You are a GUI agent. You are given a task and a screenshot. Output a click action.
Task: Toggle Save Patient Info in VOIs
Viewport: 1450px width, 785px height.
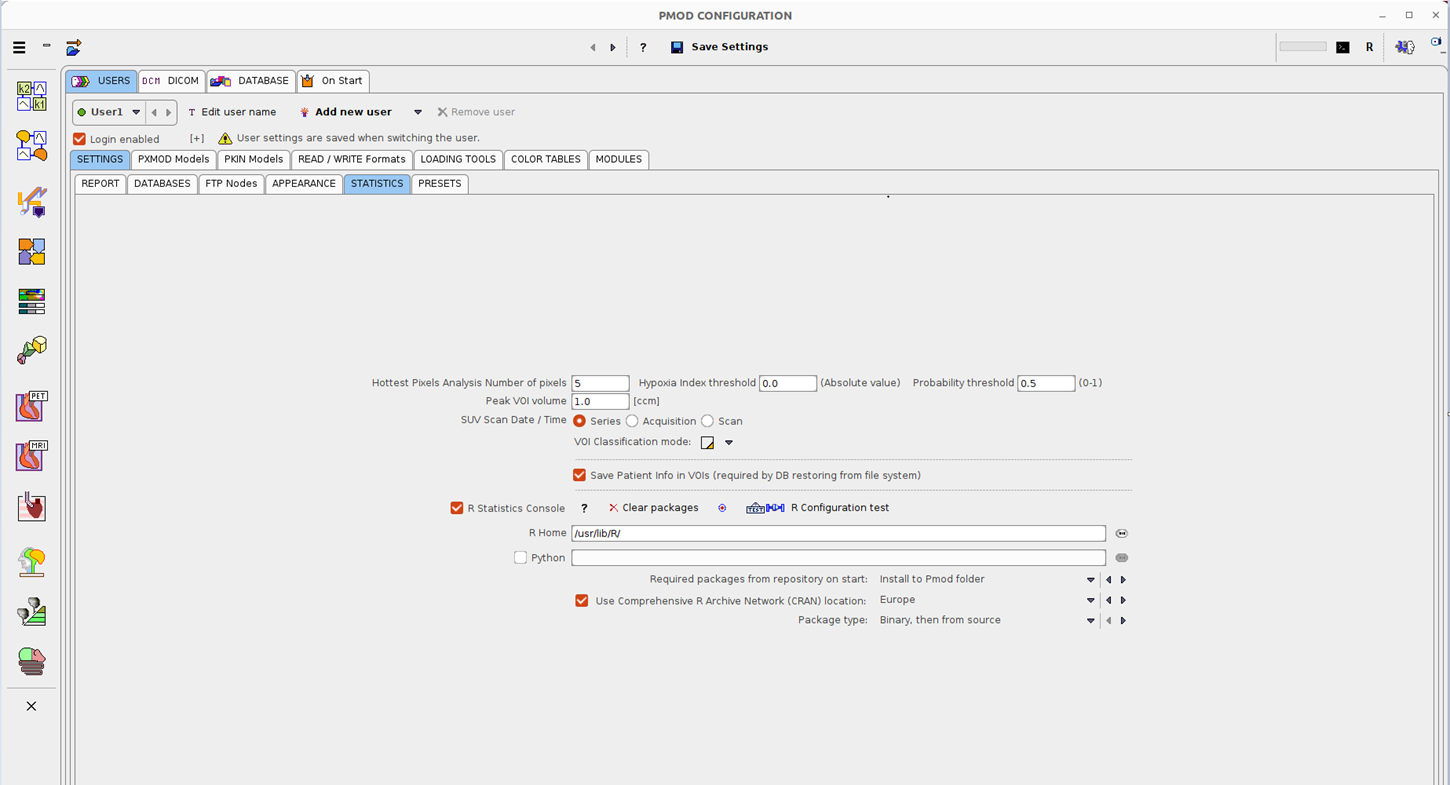click(x=579, y=475)
